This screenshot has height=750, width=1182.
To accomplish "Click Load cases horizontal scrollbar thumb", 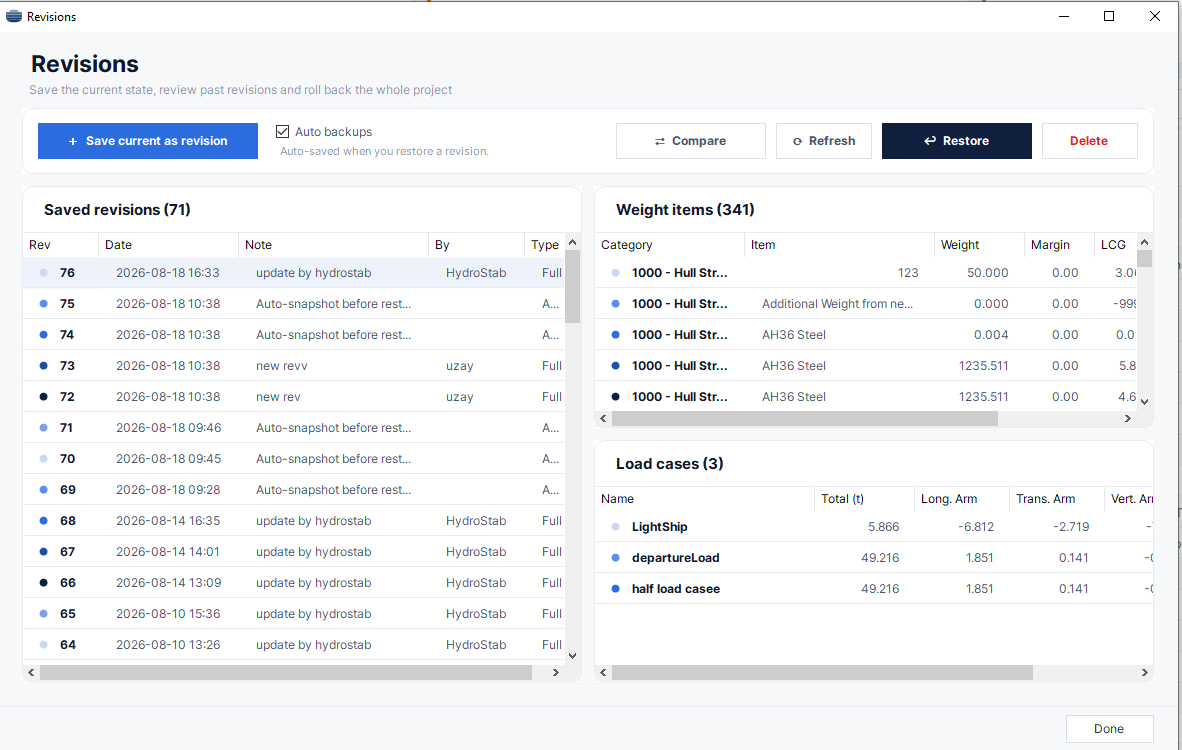I will pos(822,672).
